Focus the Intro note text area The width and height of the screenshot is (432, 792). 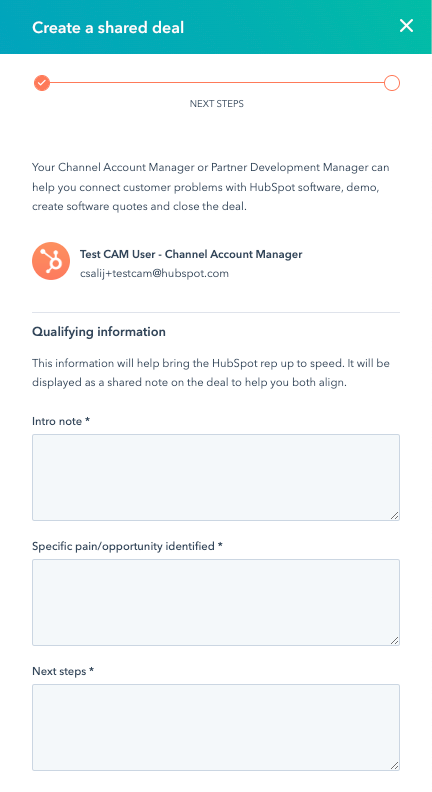[x=216, y=477]
